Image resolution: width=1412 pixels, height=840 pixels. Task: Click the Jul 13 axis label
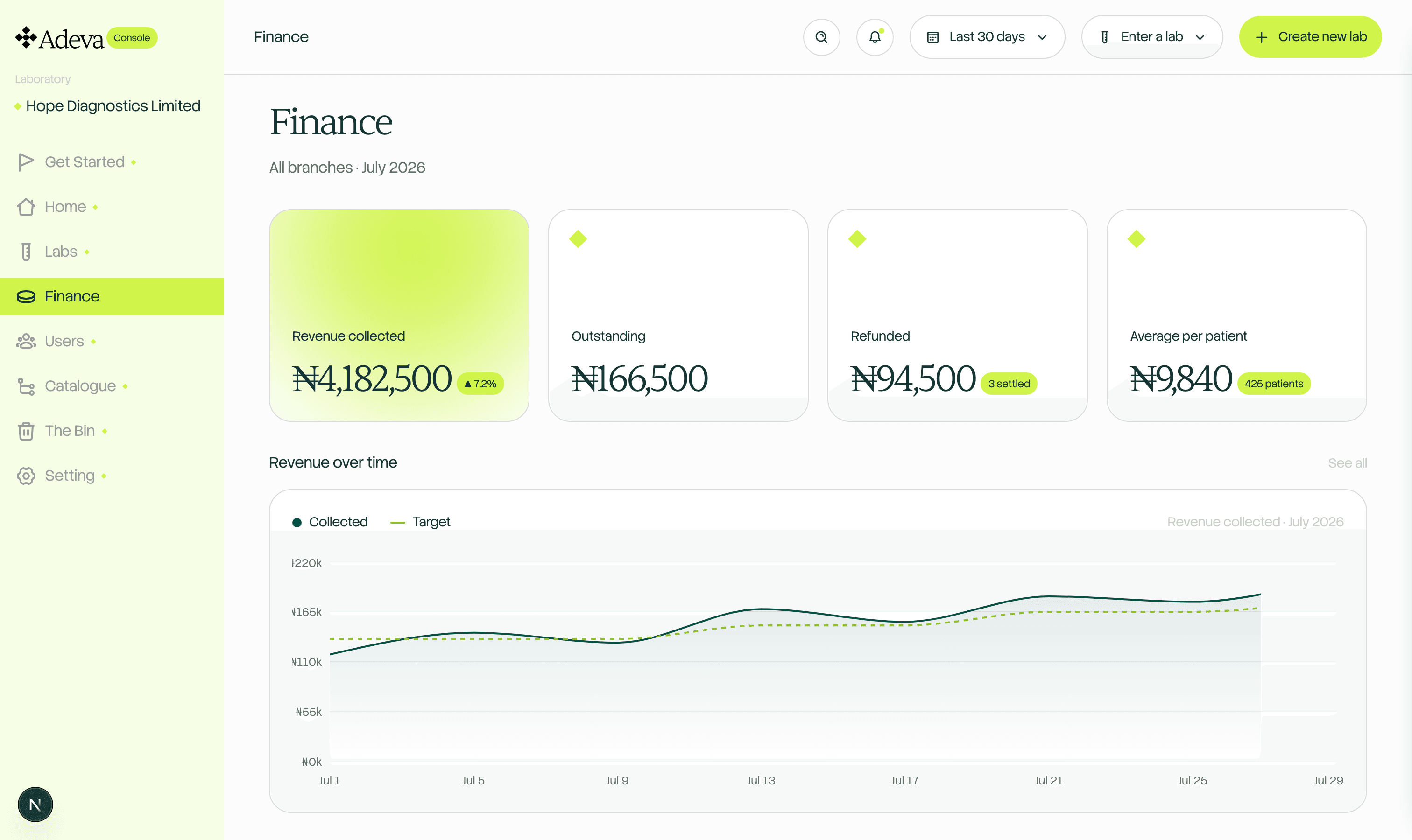click(x=761, y=781)
